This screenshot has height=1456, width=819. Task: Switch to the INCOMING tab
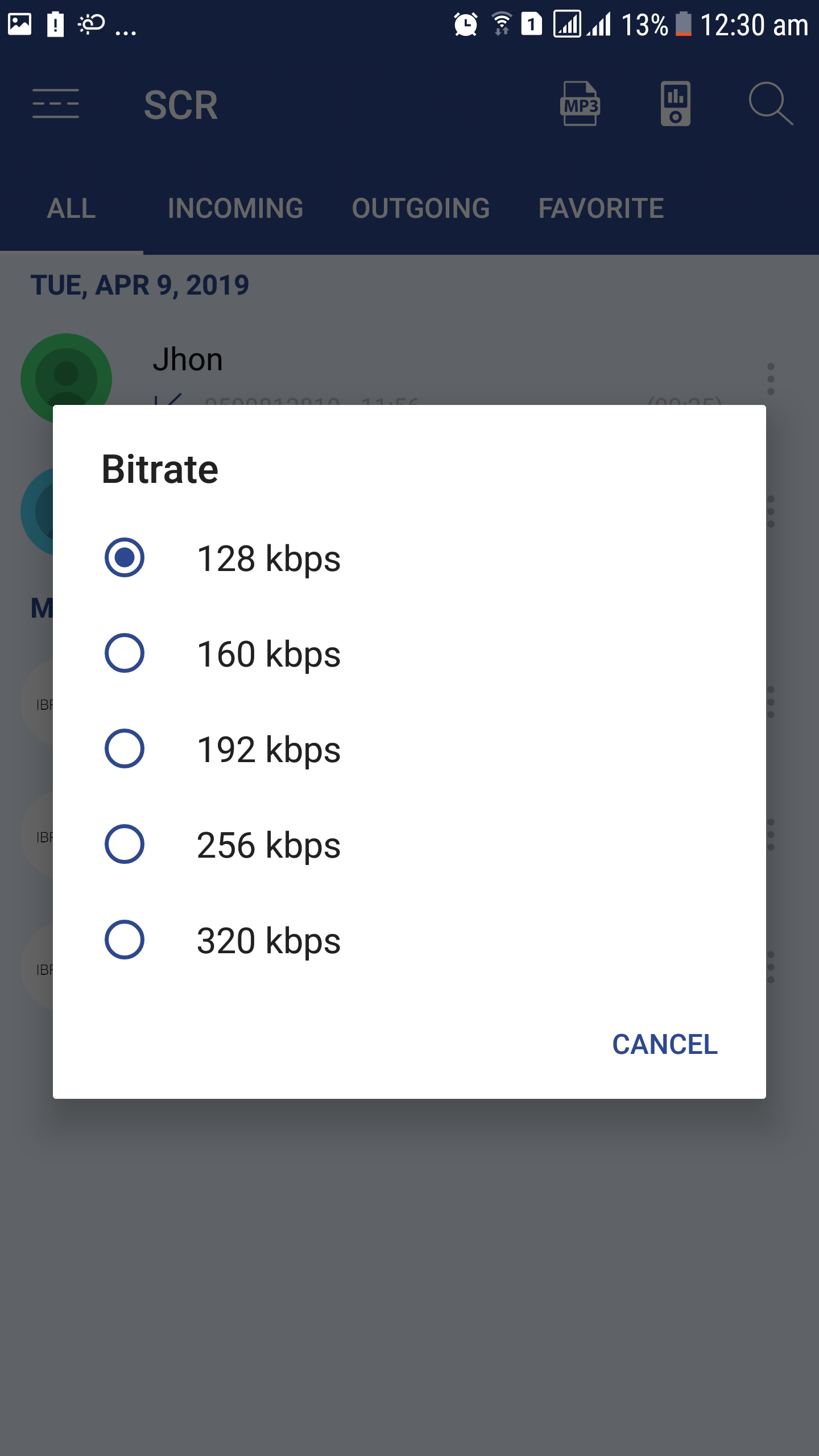[235, 208]
